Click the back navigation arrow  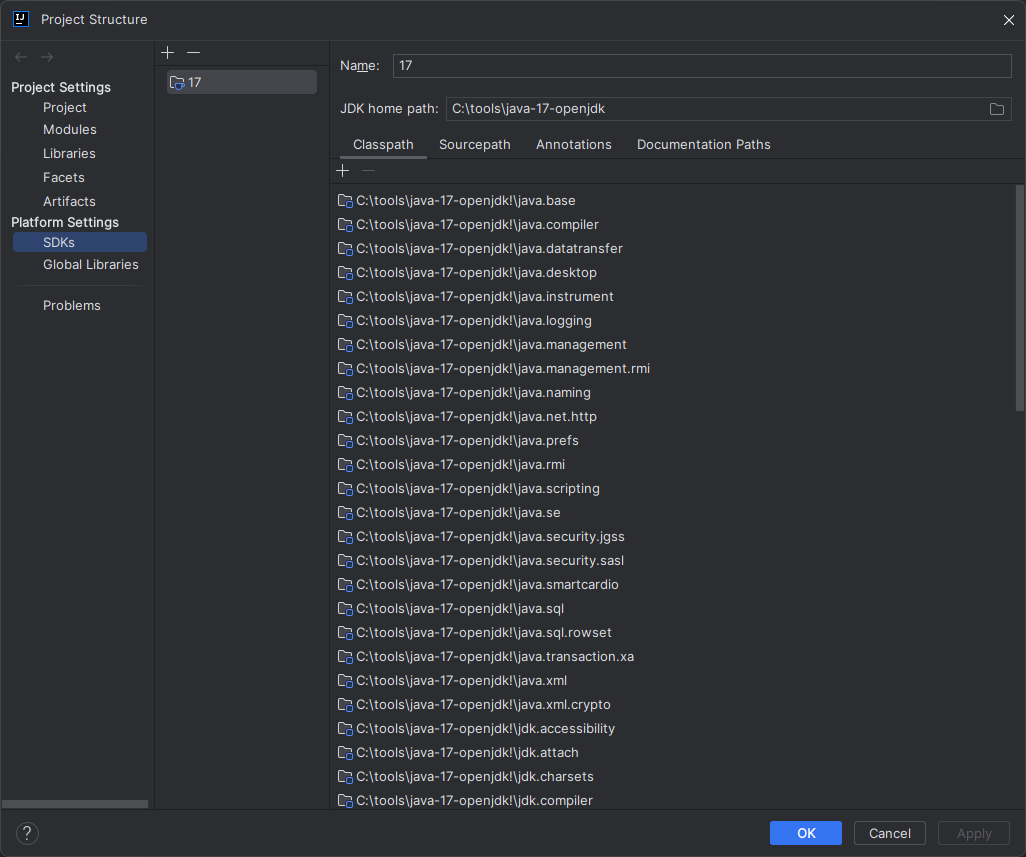pos(21,57)
